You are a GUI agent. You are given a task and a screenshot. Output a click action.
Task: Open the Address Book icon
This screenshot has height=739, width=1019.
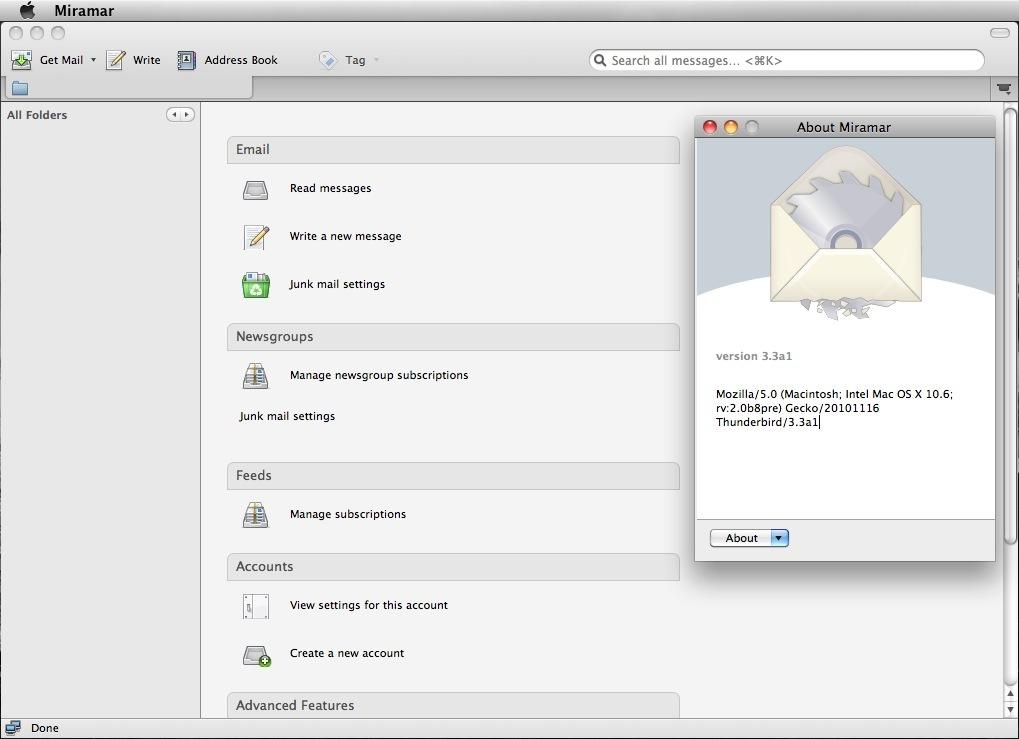pos(187,60)
